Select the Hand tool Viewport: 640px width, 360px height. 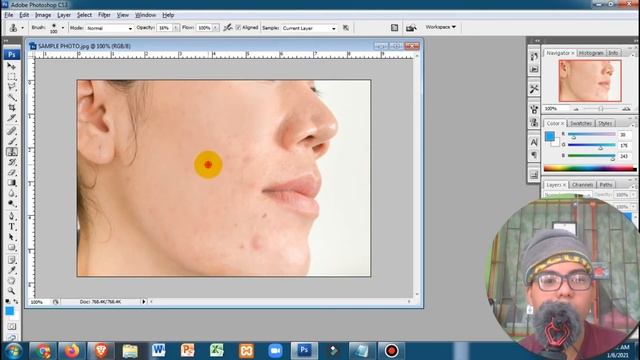(x=11, y=281)
